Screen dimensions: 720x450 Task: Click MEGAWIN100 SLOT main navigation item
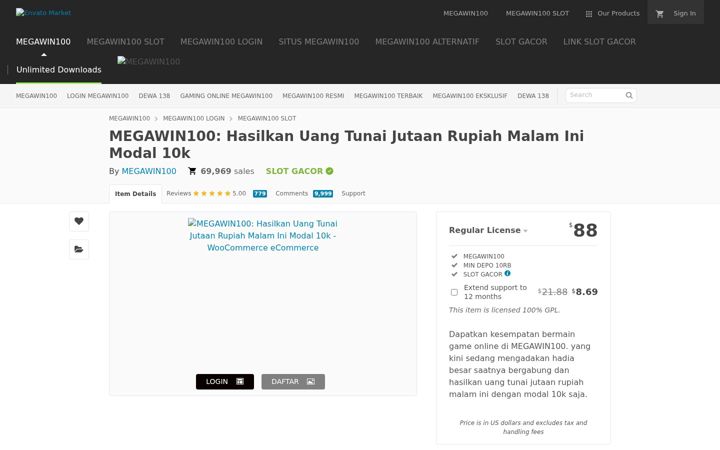[x=125, y=42]
